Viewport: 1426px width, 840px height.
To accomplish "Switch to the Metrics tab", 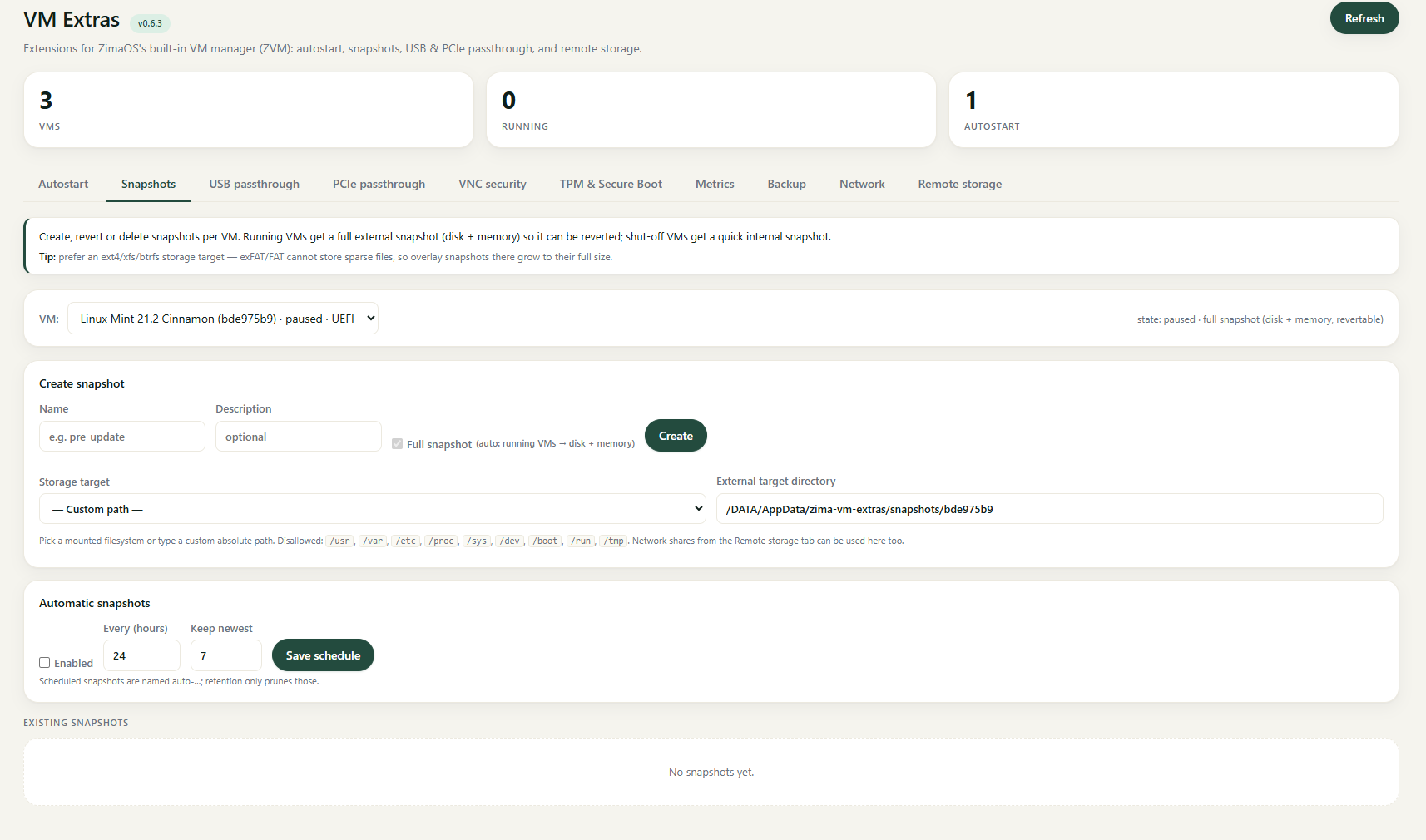I will click(715, 184).
